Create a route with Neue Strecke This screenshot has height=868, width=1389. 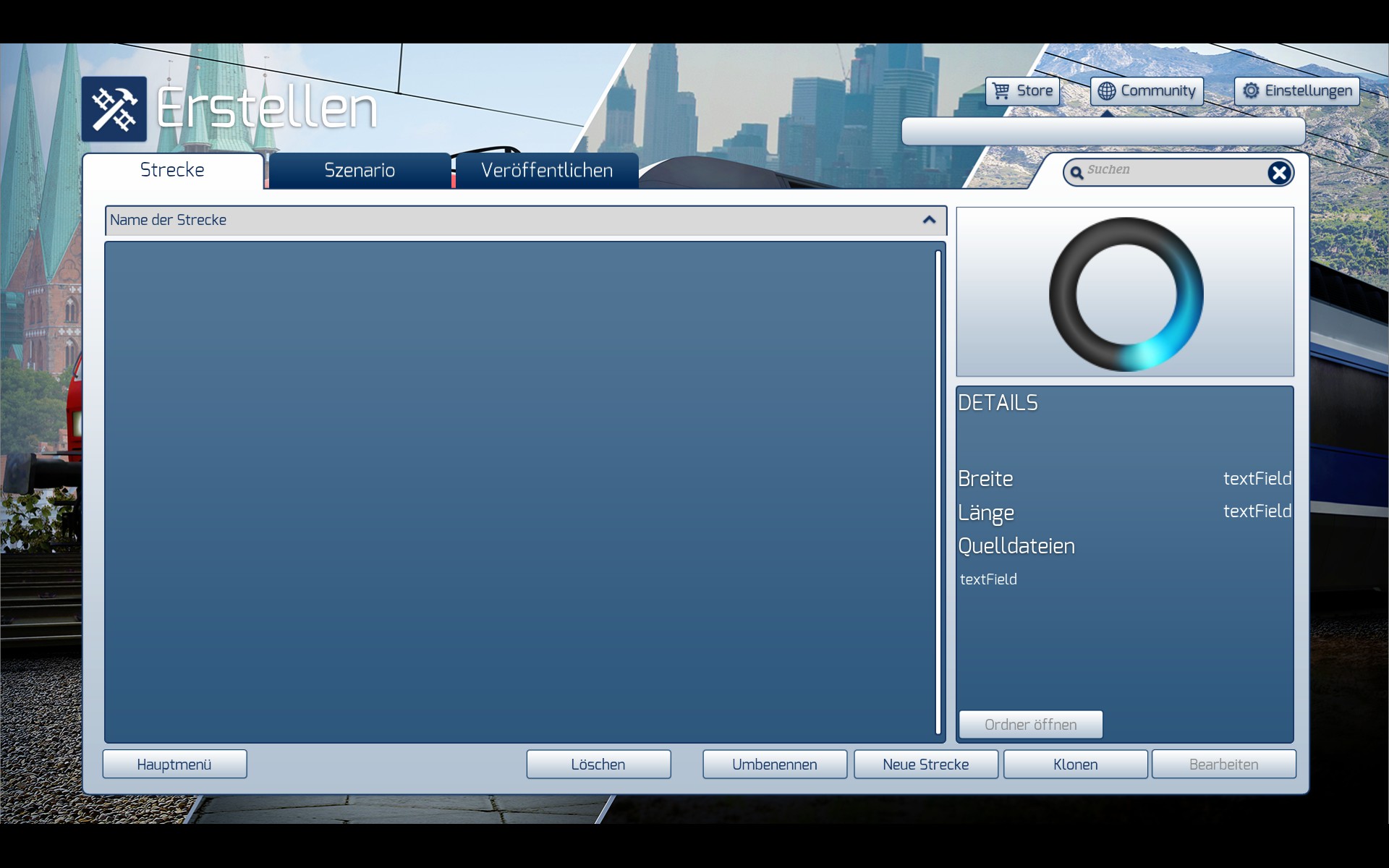tap(925, 765)
